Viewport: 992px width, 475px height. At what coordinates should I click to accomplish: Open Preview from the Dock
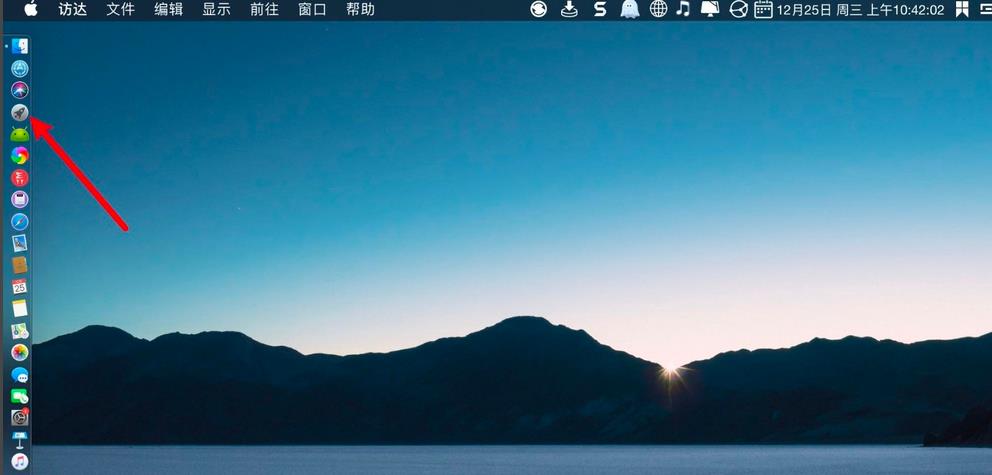coord(20,243)
